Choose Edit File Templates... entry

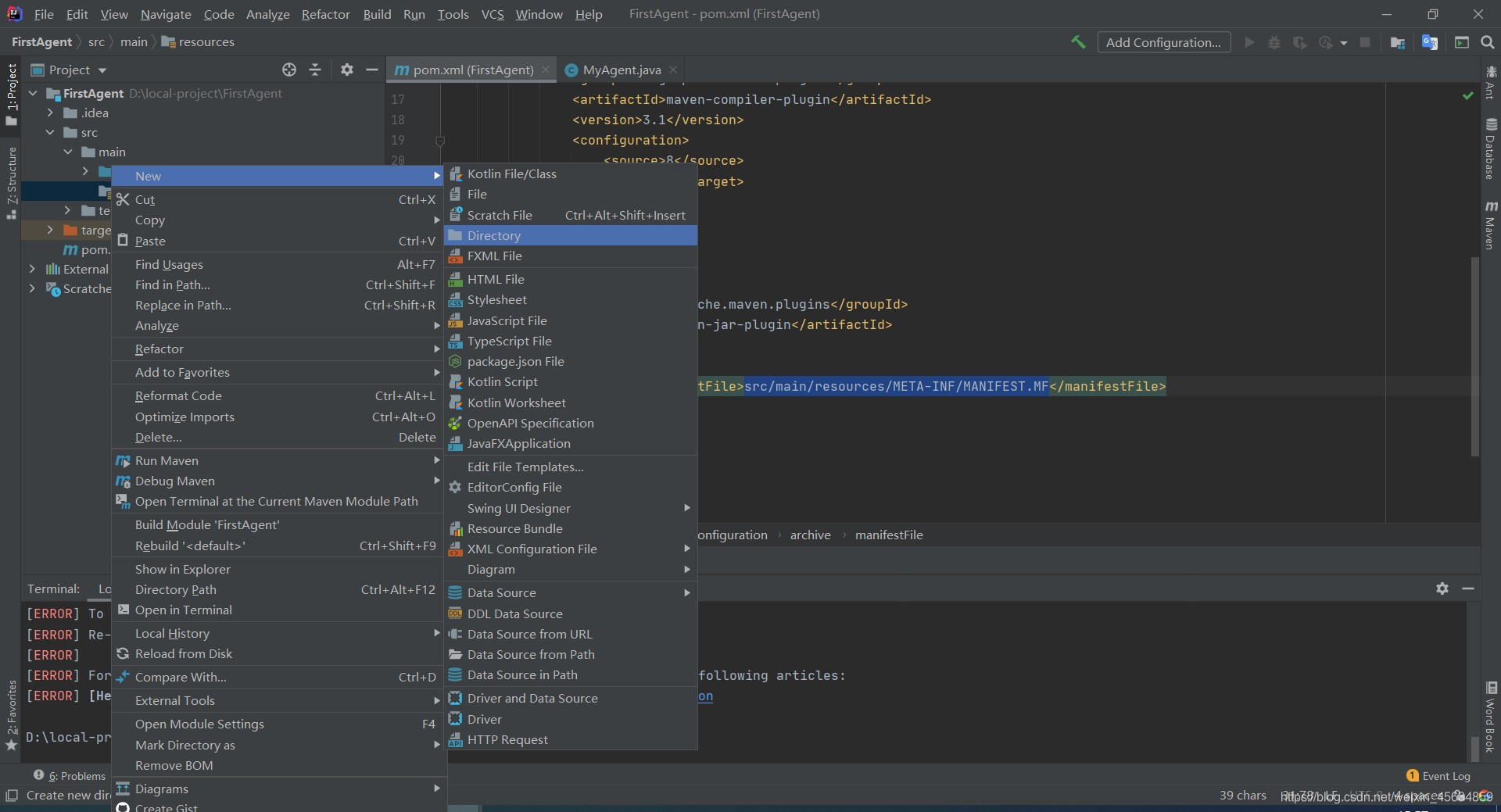tap(571, 467)
